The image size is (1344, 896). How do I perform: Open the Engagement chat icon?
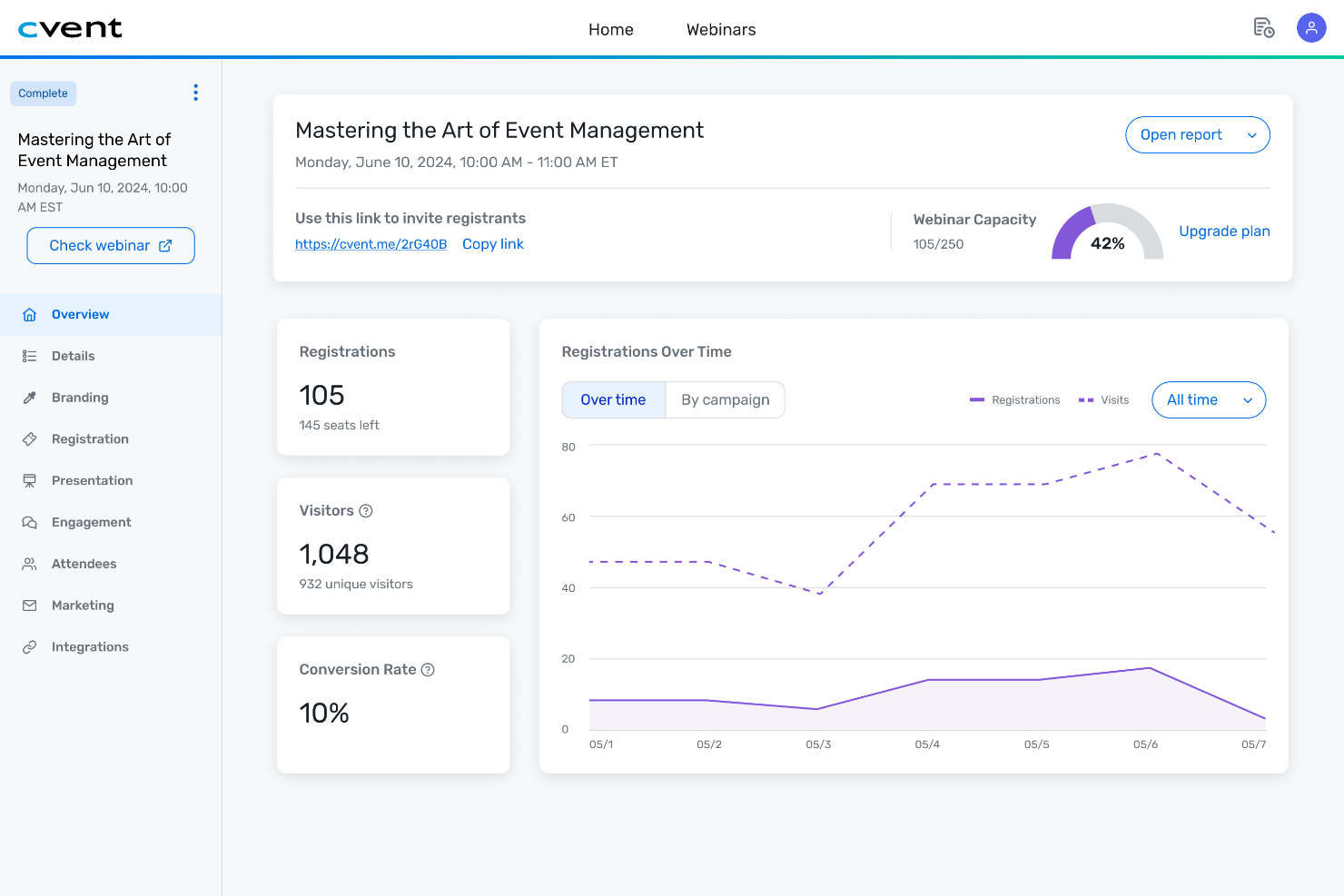[x=30, y=522]
